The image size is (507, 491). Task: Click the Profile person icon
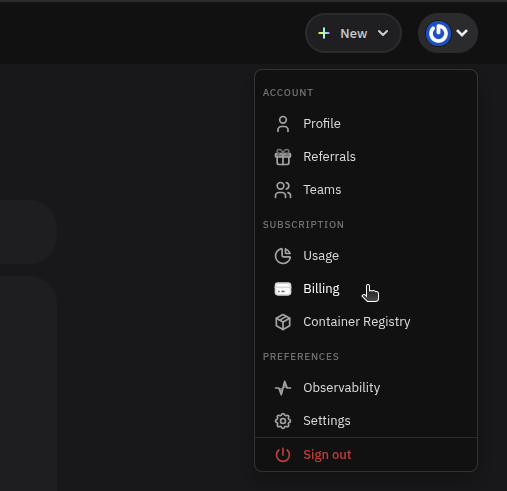tap(283, 124)
